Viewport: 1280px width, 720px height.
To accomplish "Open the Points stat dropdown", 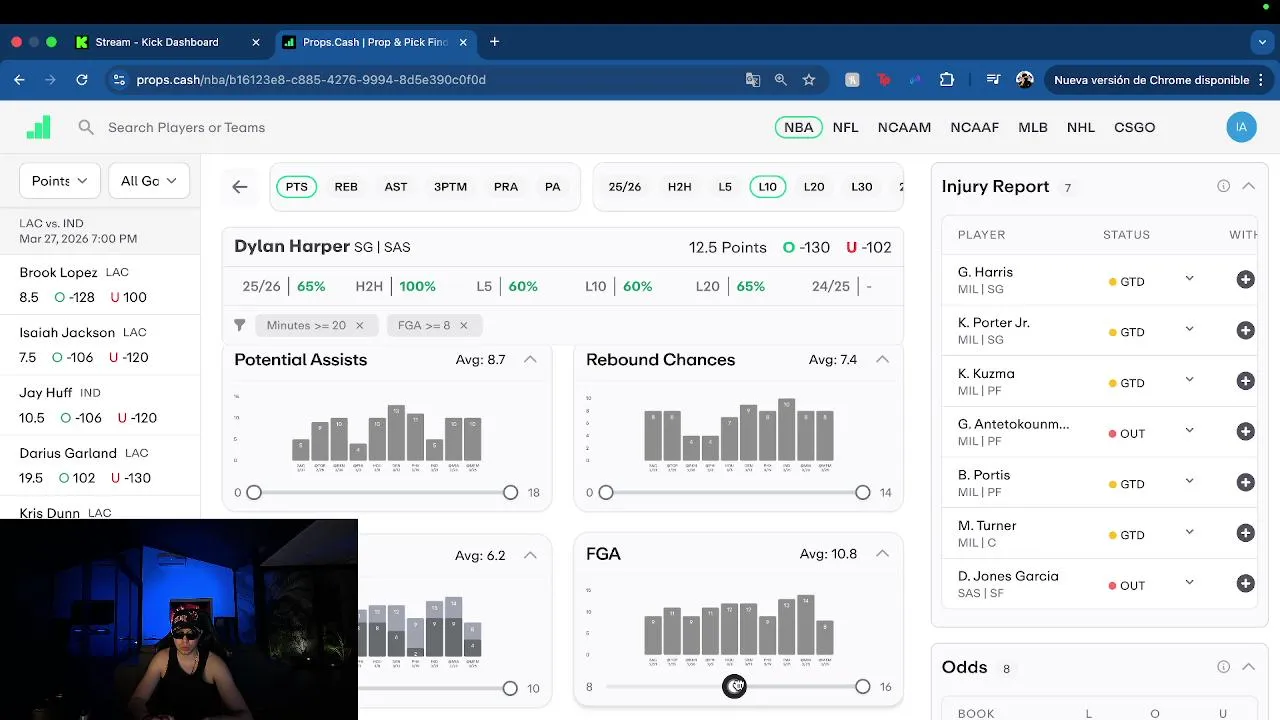I will (60, 181).
